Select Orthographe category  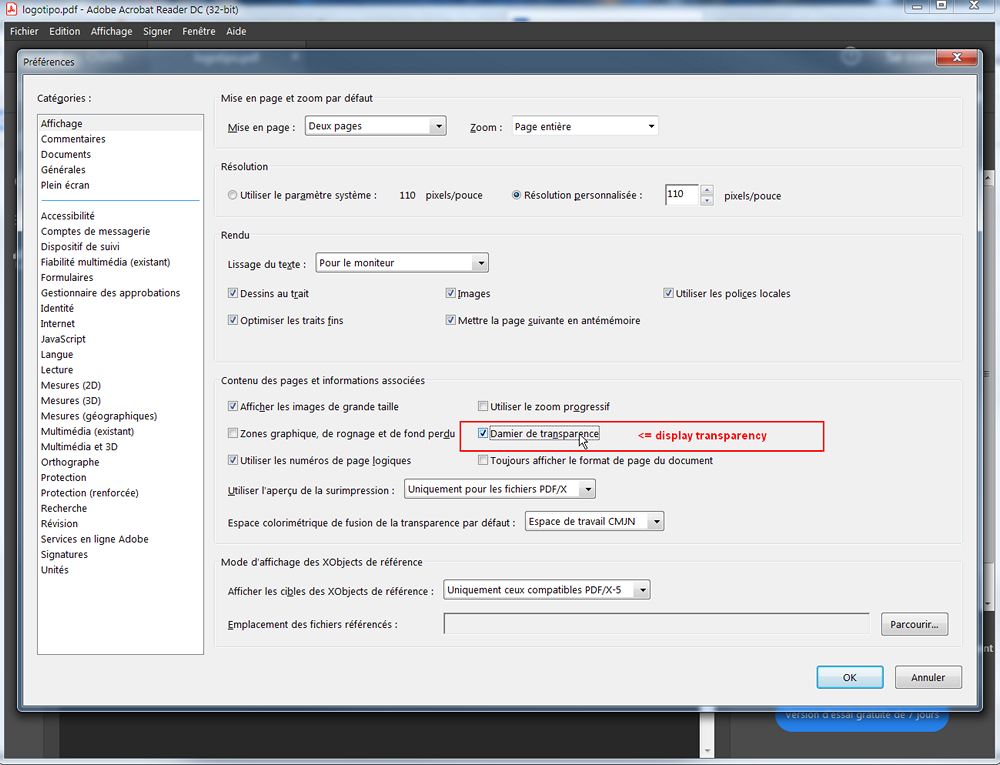[x=120, y=462]
